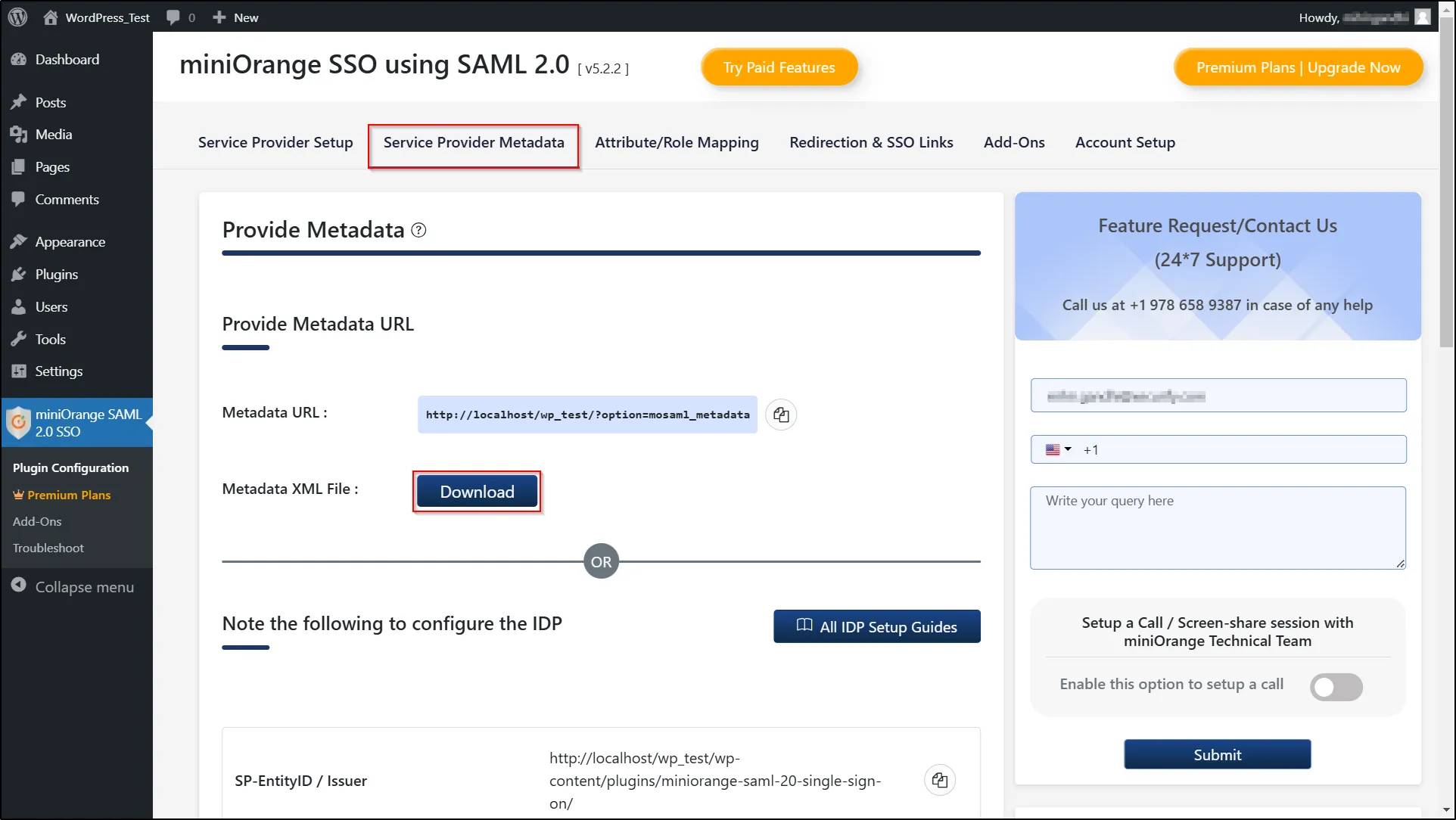The height and width of the screenshot is (820, 1456).
Task: Click the WordPress logo icon in admin bar
Action: tap(18, 17)
